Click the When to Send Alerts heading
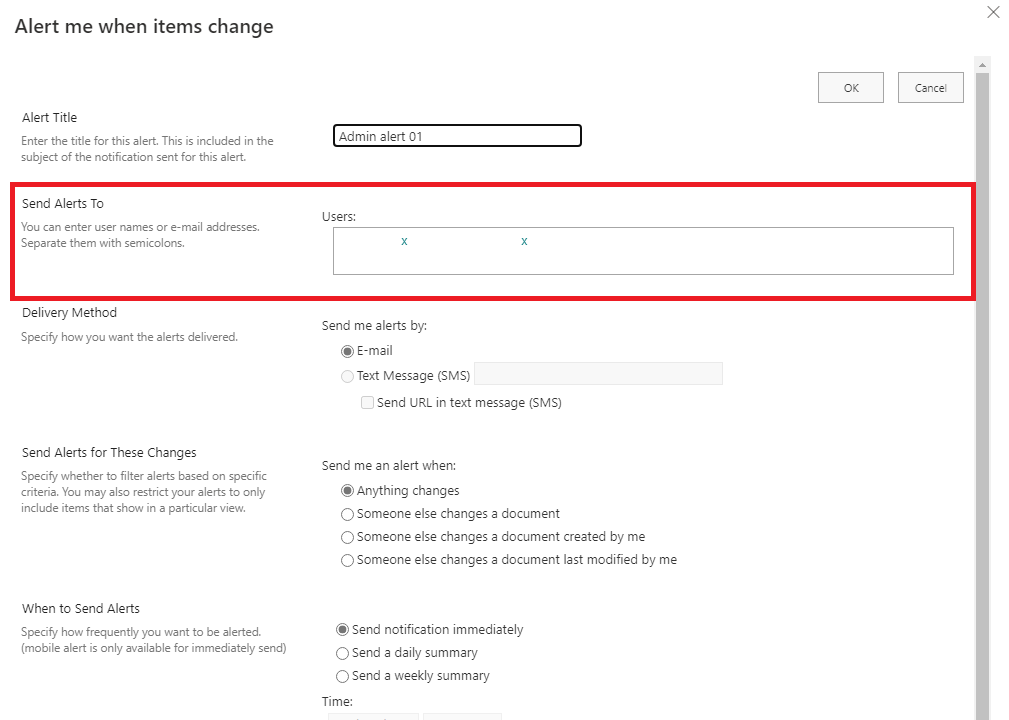 point(80,609)
